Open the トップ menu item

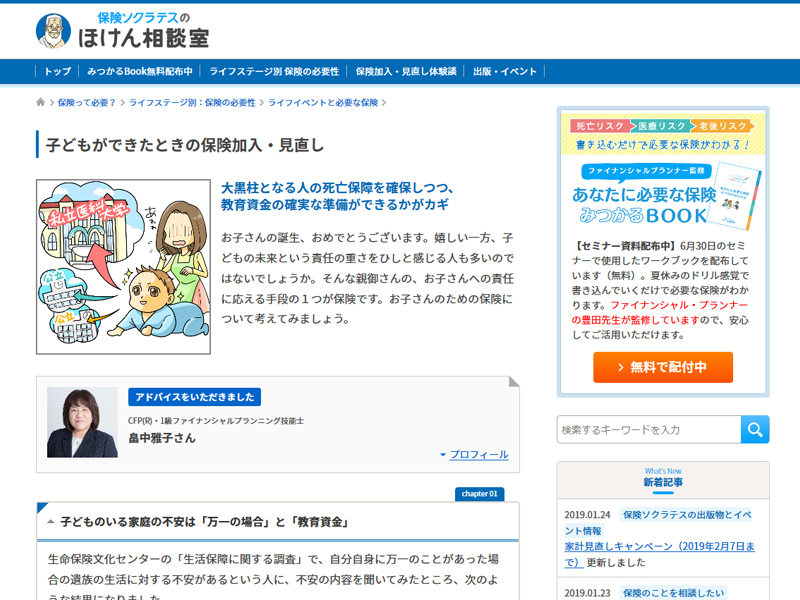[57, 72]
